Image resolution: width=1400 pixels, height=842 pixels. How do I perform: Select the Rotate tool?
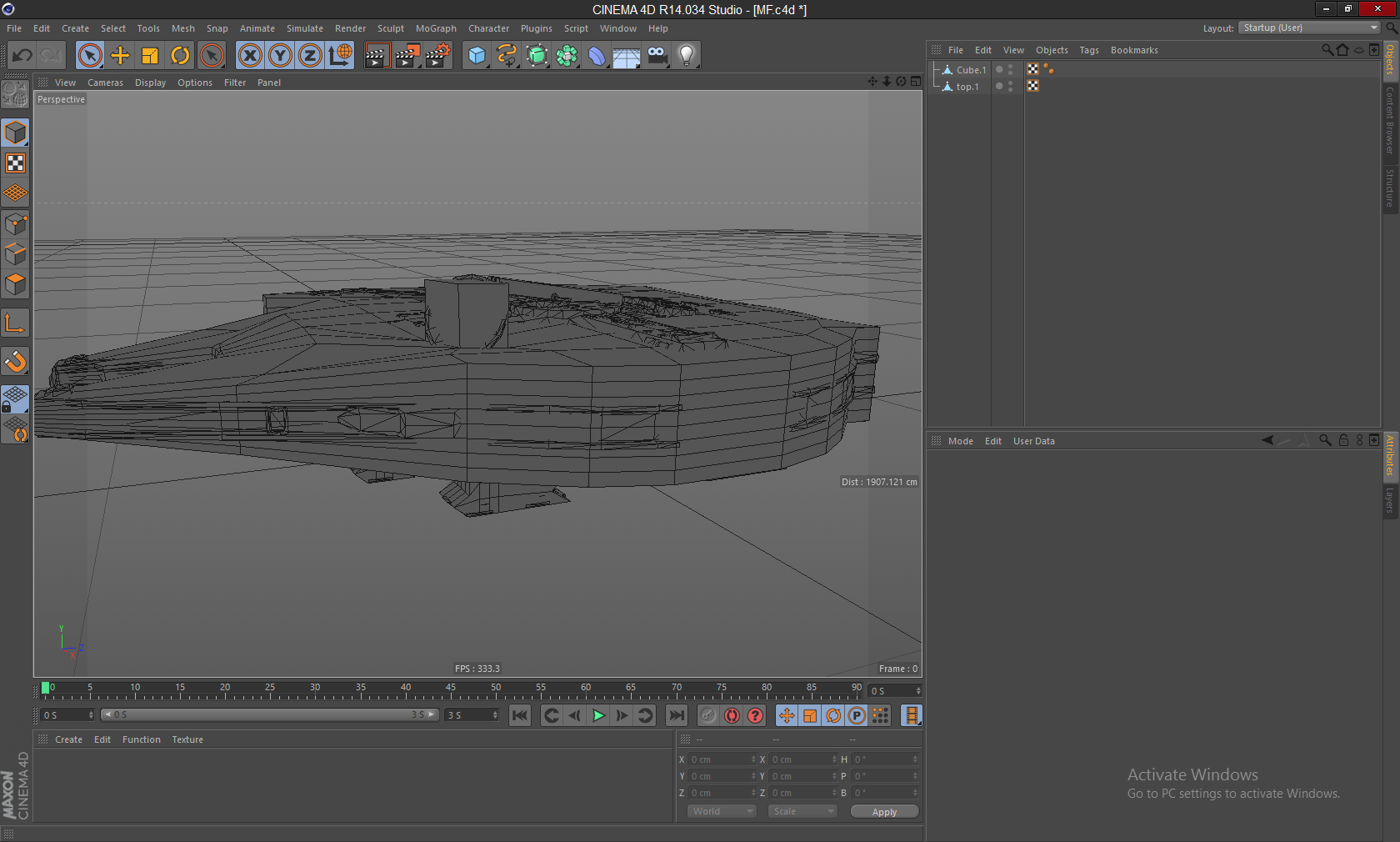click(180, 56)
